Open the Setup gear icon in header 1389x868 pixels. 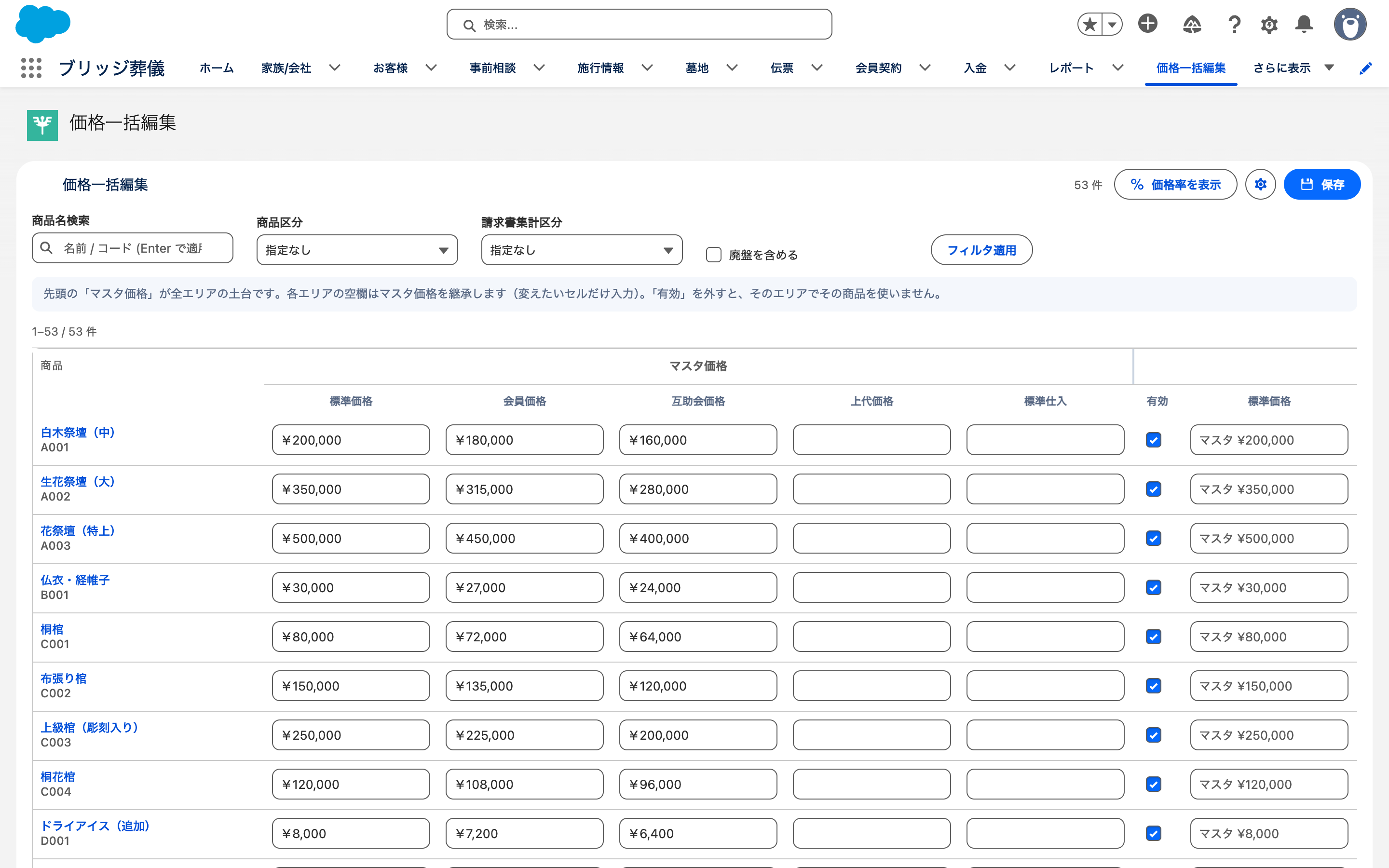(x=1269, y=25)
